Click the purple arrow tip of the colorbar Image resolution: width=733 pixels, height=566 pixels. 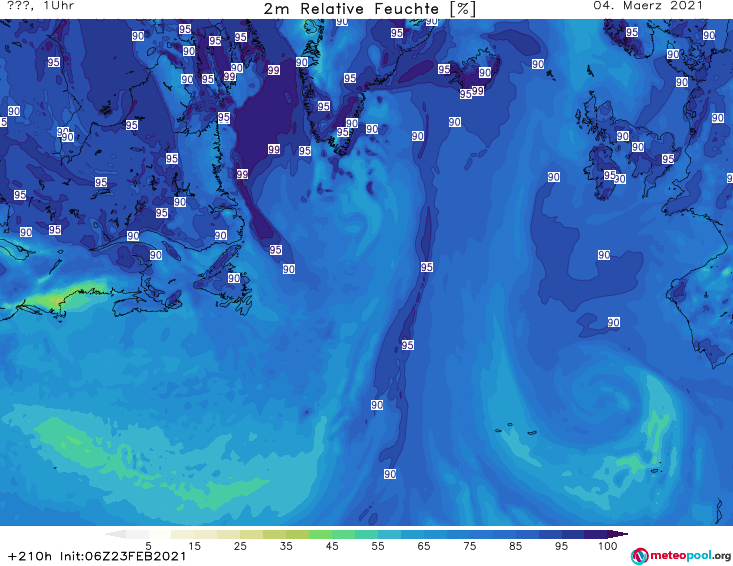point(618,534)
